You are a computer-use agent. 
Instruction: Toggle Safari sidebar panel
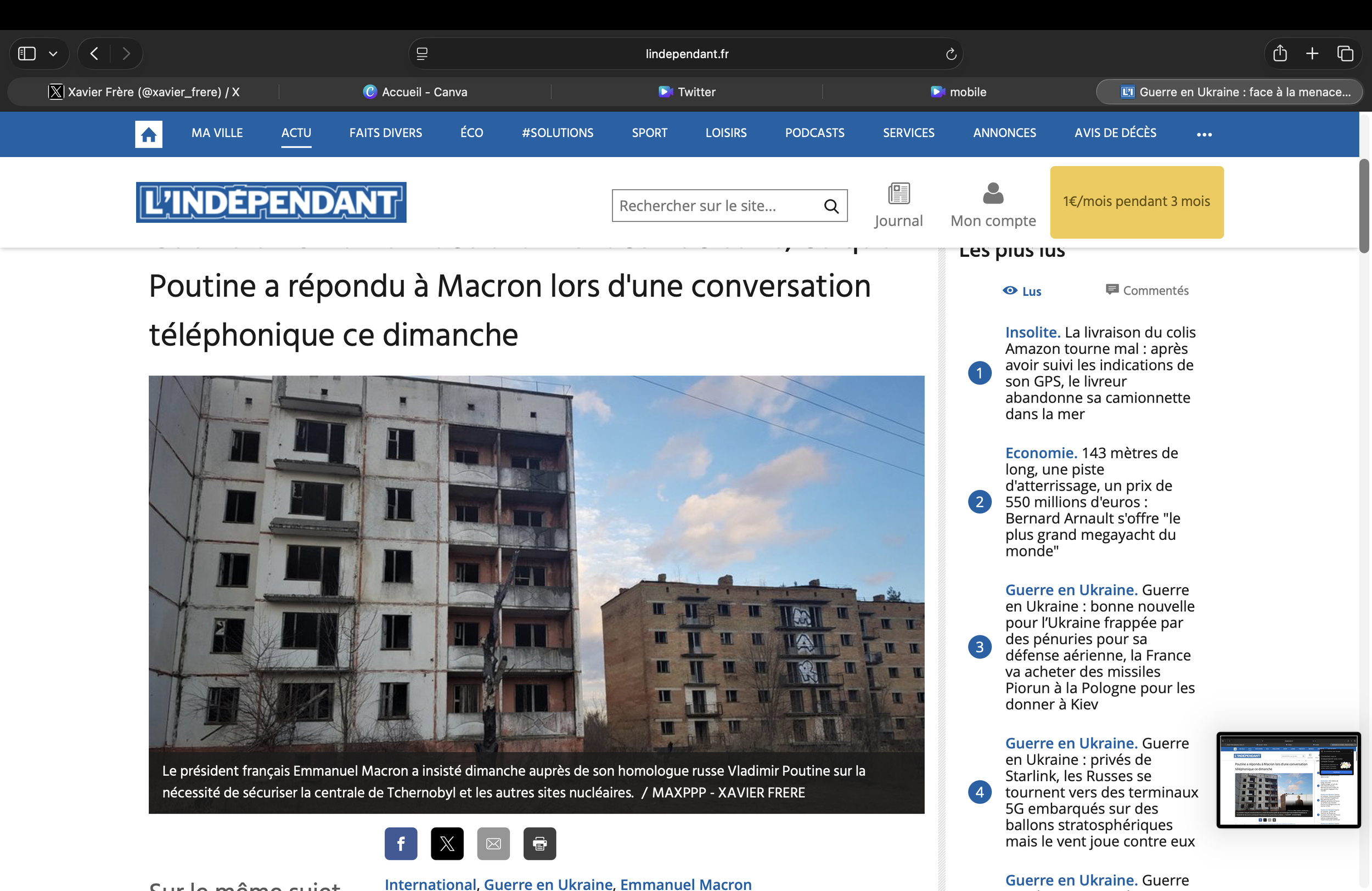coord(27,54)
